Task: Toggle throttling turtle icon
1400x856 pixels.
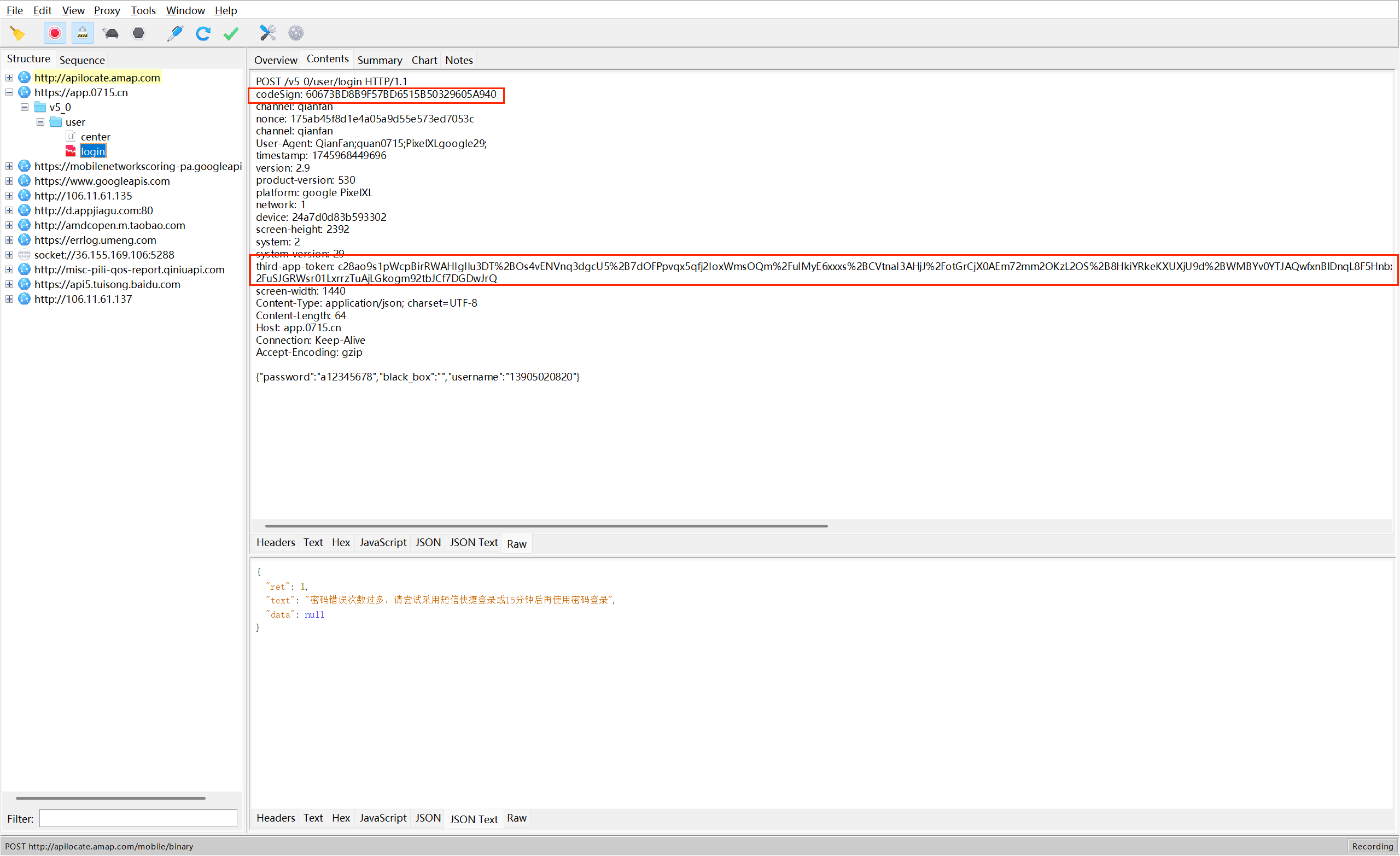Action: coord(111,33)
